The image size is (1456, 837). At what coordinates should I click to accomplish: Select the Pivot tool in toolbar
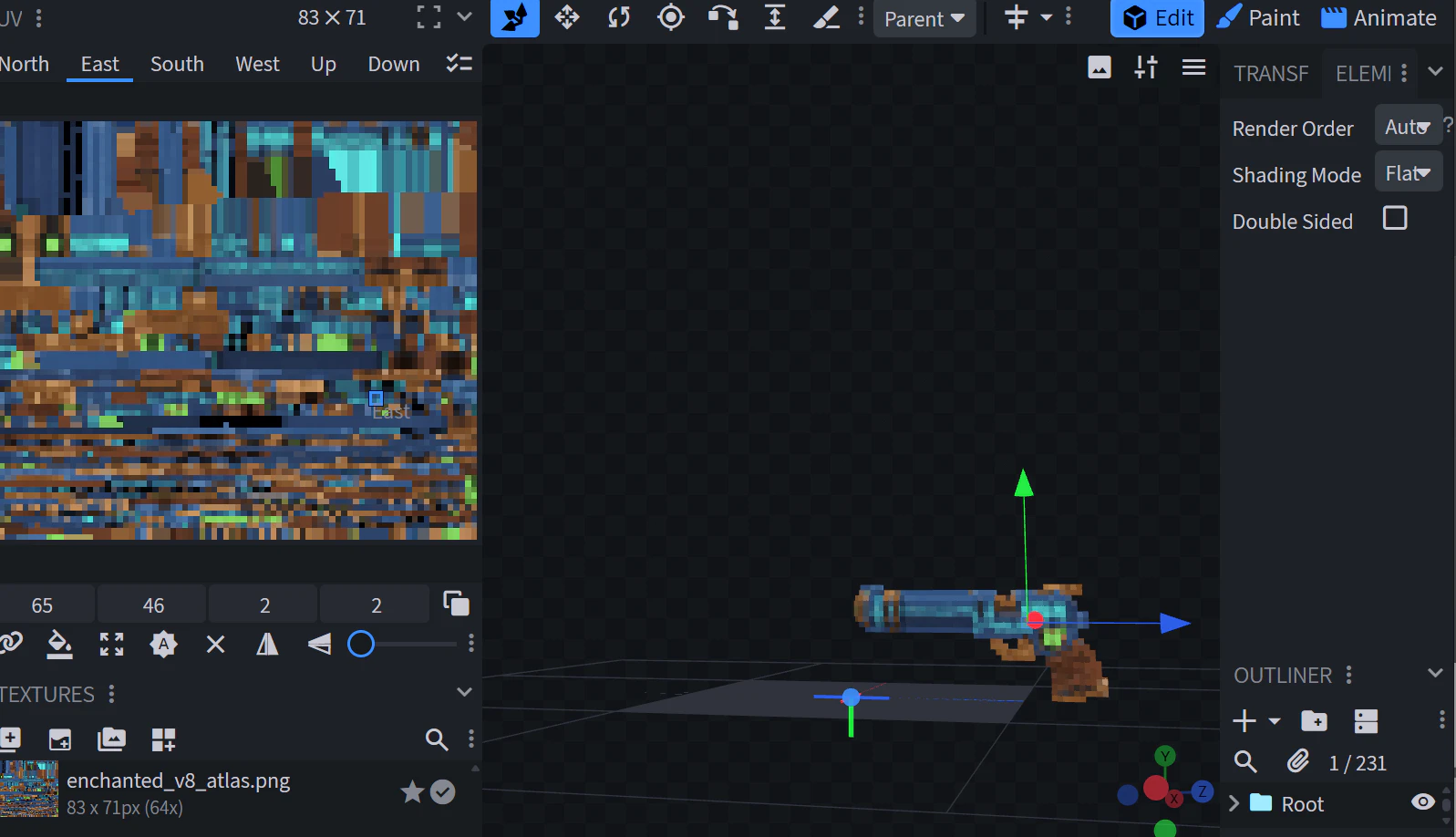(x=671, y=17)
